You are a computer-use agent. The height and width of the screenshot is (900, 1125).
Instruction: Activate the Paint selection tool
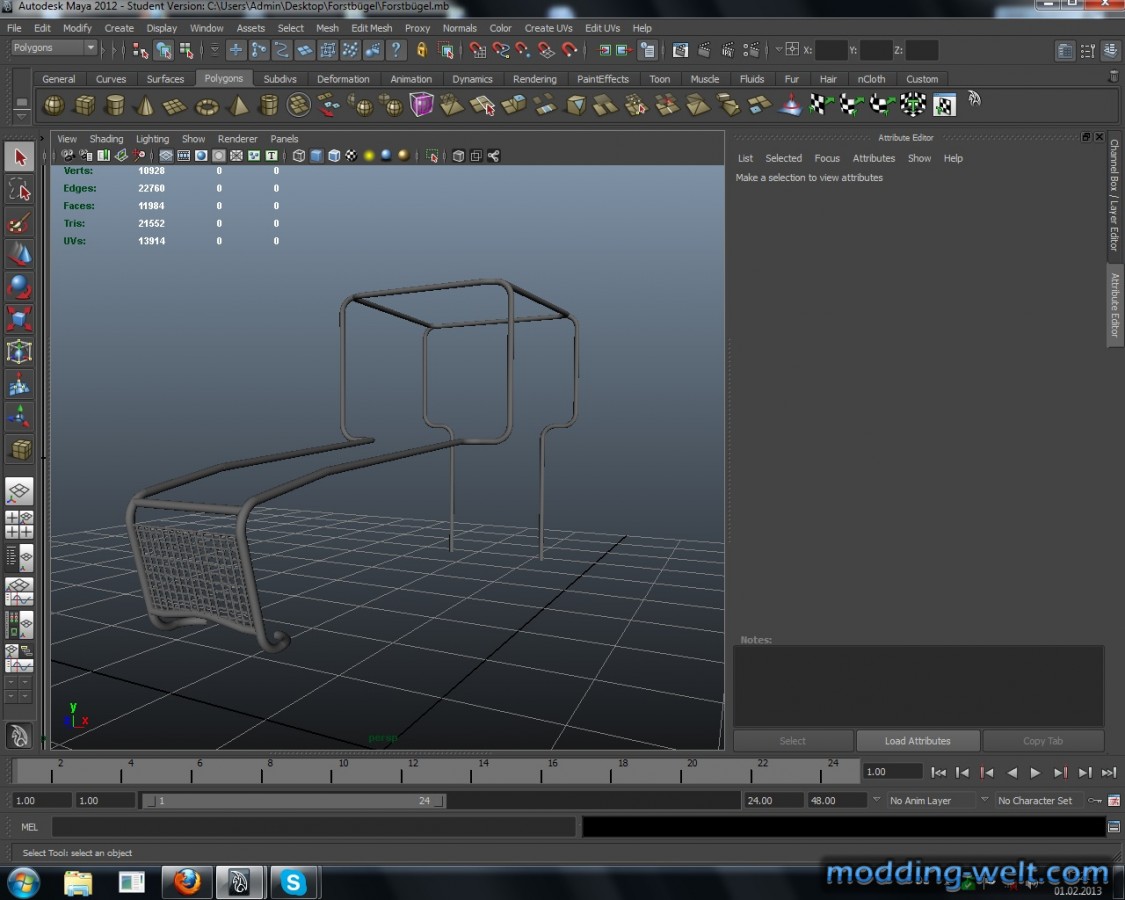(19, 222)
